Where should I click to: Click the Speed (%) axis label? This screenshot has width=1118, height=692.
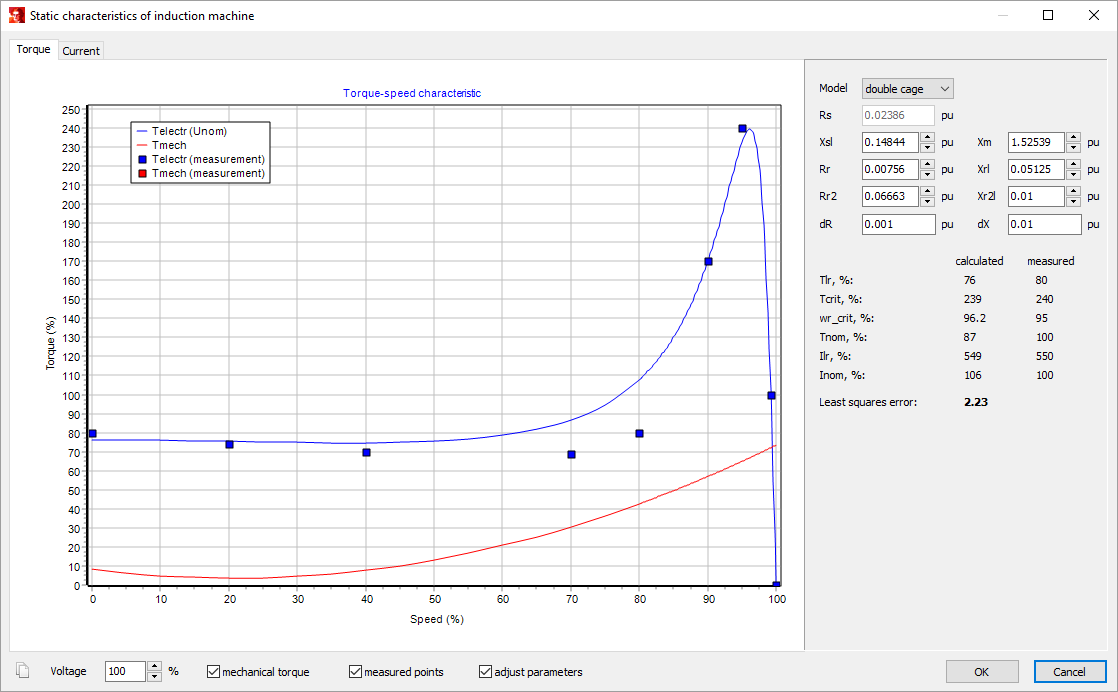[436, 619]
